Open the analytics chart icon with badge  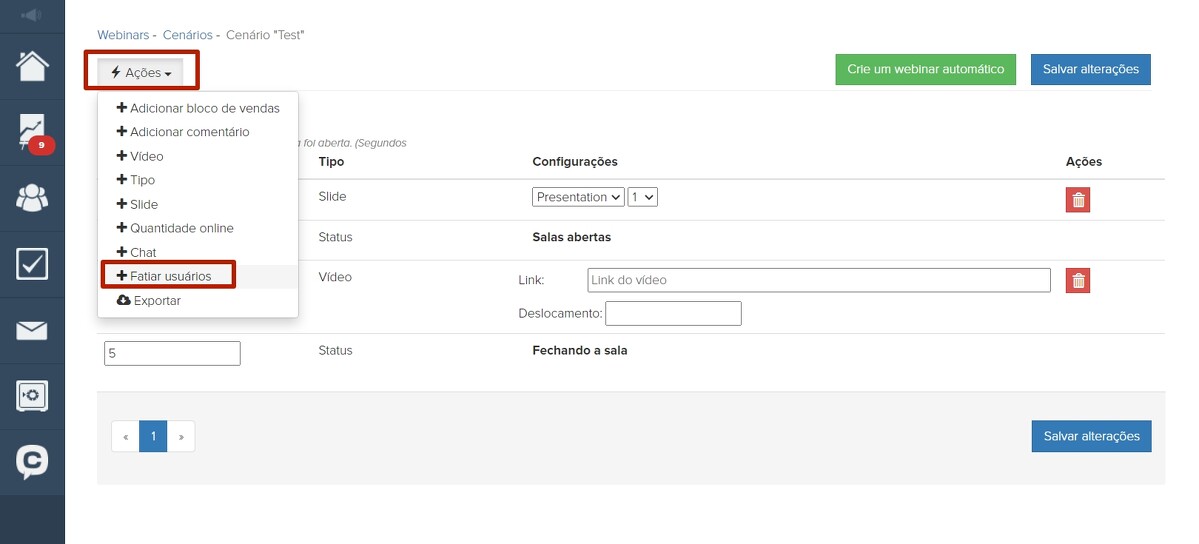(32, 132)
